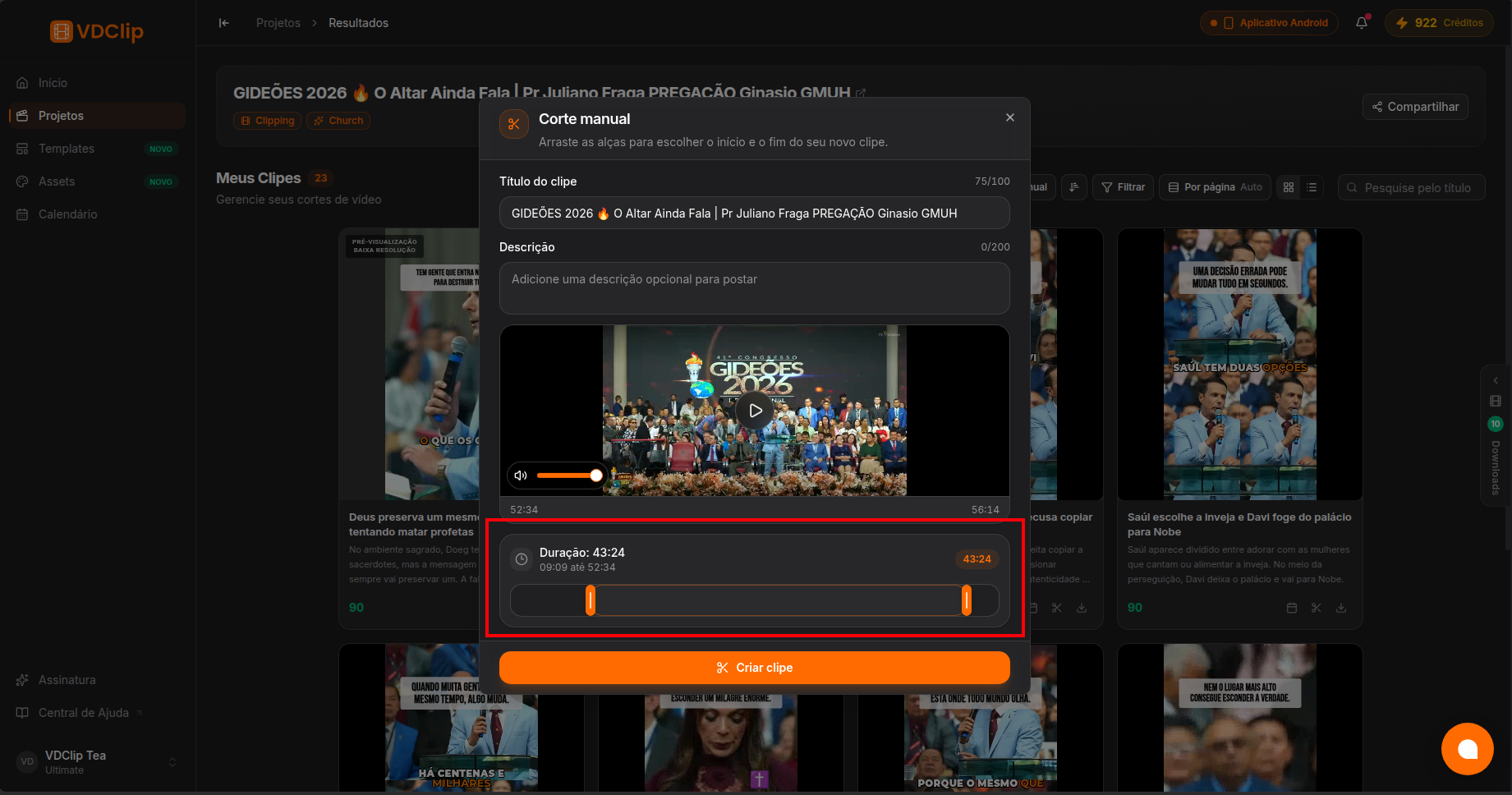Click the calendar icon on Saúl escolhe card
The height and width of the screenshot is (795, 1512).
coord(1292,608)
